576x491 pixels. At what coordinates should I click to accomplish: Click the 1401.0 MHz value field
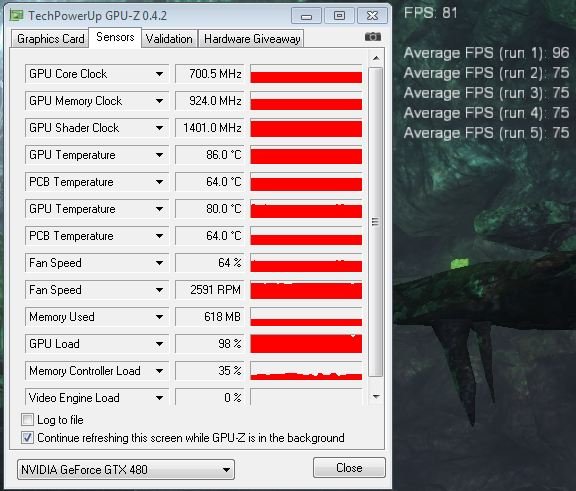tap(210, 128)
